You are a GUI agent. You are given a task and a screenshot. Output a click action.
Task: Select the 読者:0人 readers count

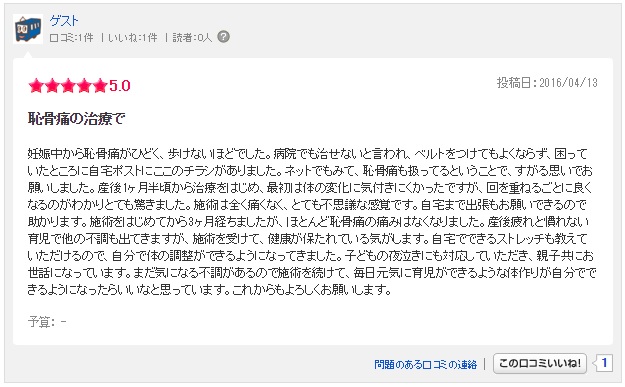pyautogui.click(x=192, y=38)
